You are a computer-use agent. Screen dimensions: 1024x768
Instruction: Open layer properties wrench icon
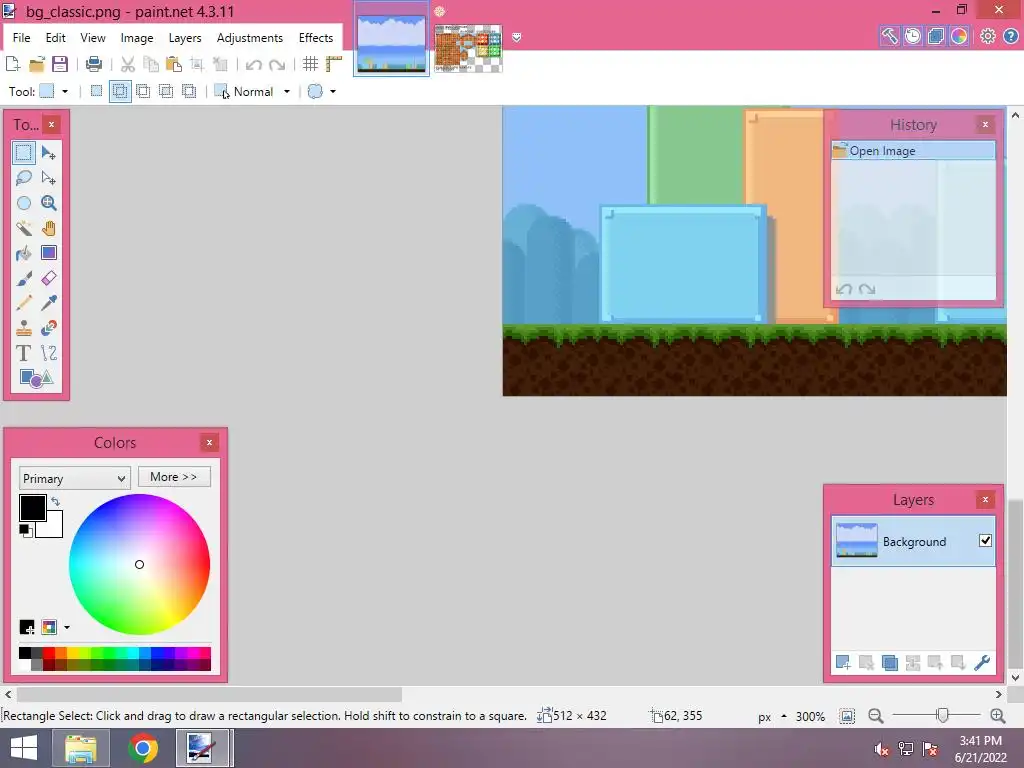(982, 663)
